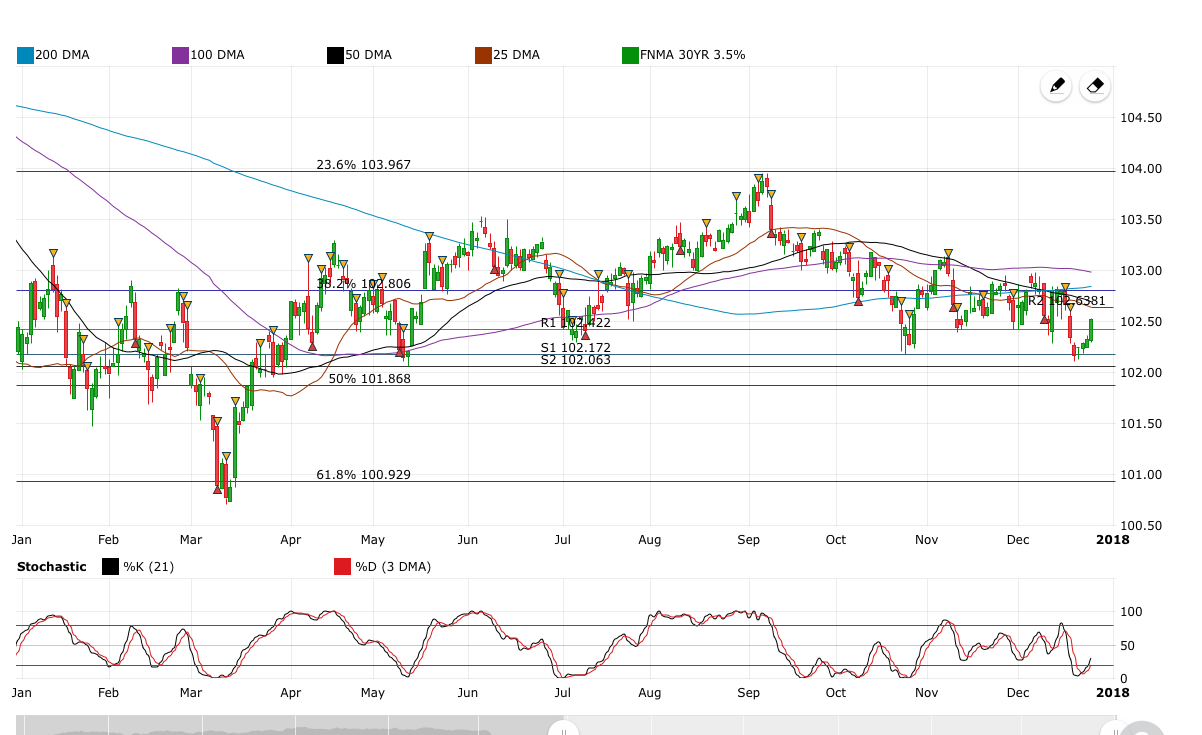Click the S1 102.172 support label

point(575,348)
